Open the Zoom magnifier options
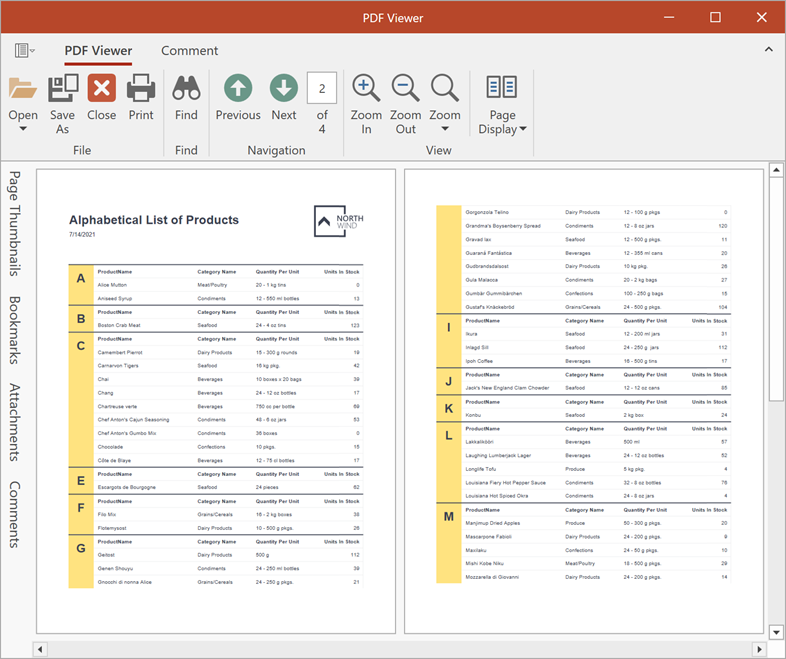This screenshot has width=786, height=659. pos(445,88)
